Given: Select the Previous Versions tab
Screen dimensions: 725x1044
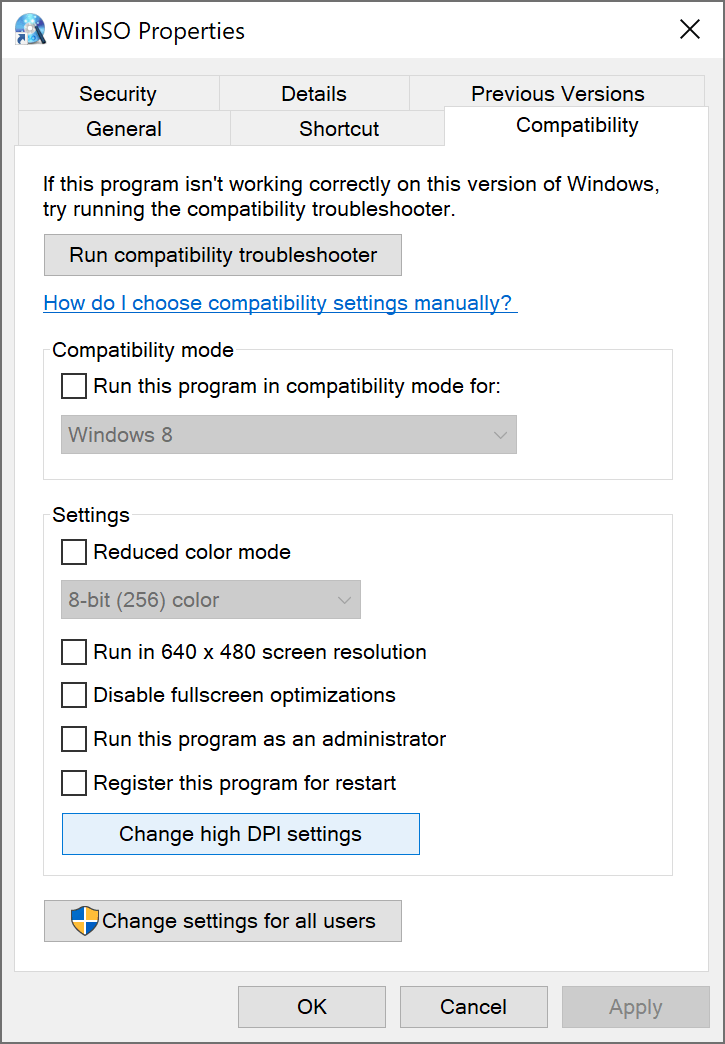Looking at the screenshot, I should (556, 93).
